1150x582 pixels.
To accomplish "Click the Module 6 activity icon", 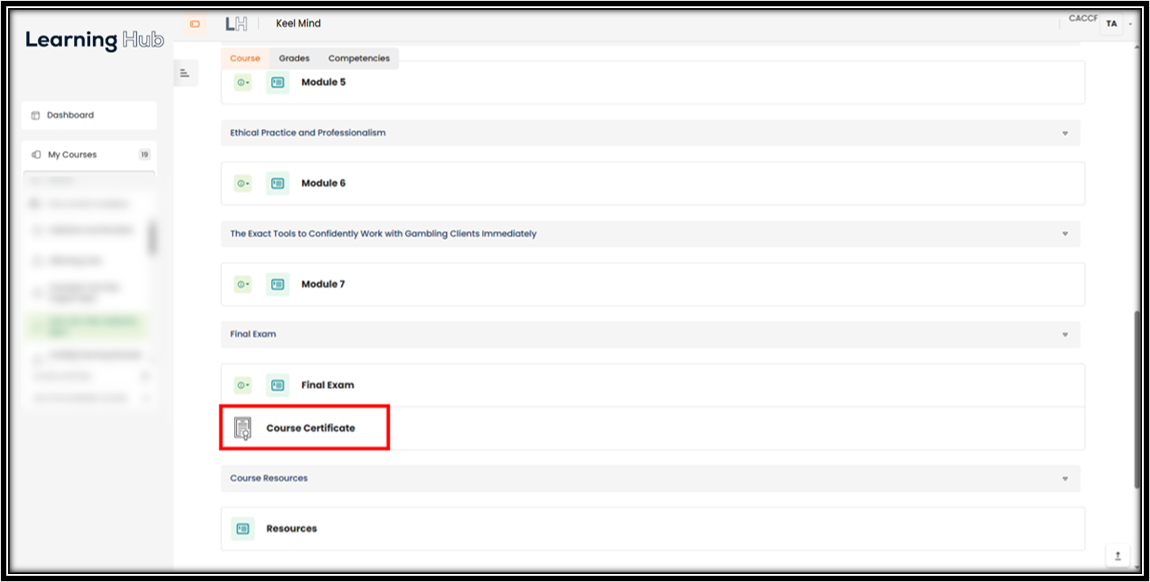I will coord(277,183).
